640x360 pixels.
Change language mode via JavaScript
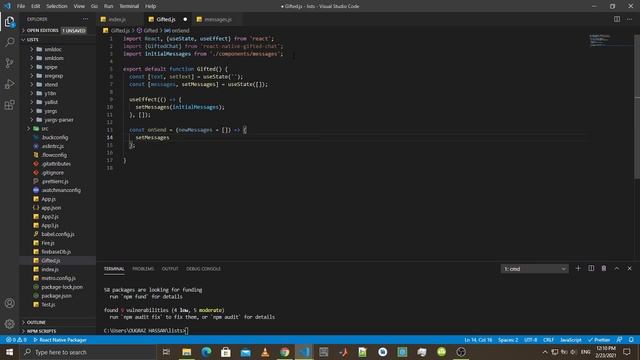(571, 340)
